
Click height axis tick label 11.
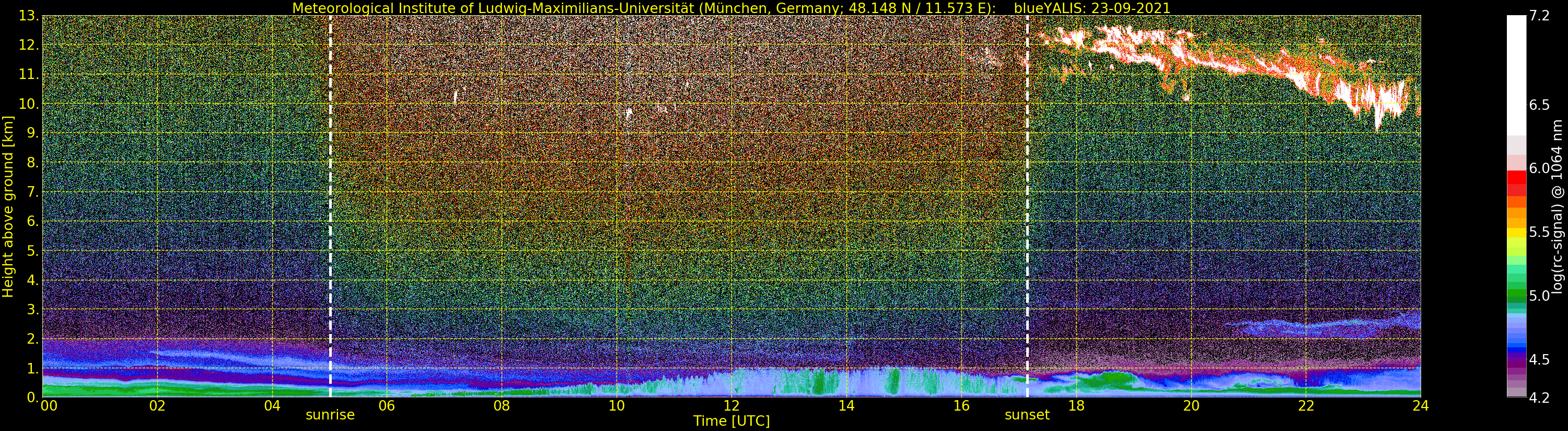(x=28, y=74)
